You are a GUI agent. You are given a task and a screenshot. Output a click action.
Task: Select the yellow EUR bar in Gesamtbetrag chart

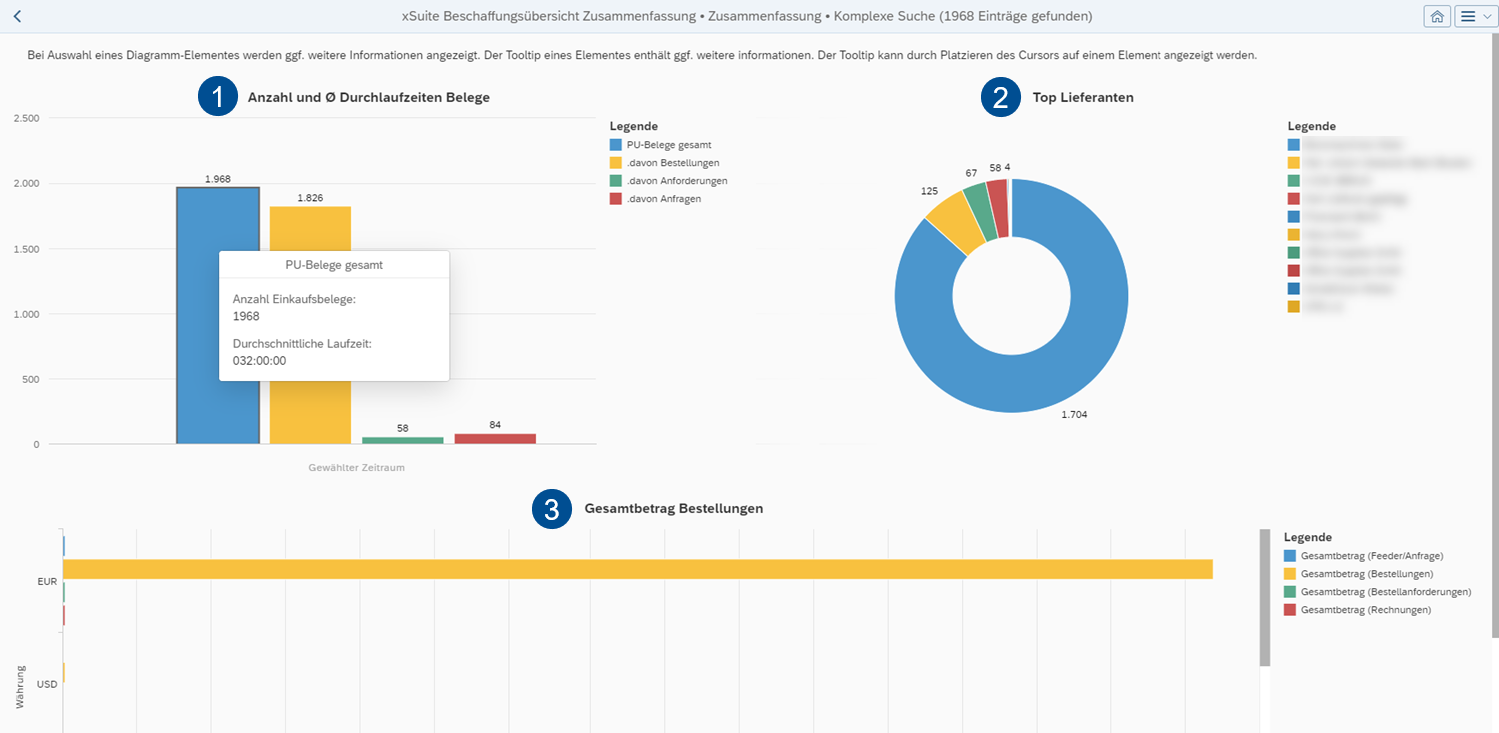pyautogui.click(x=600, y=570)
